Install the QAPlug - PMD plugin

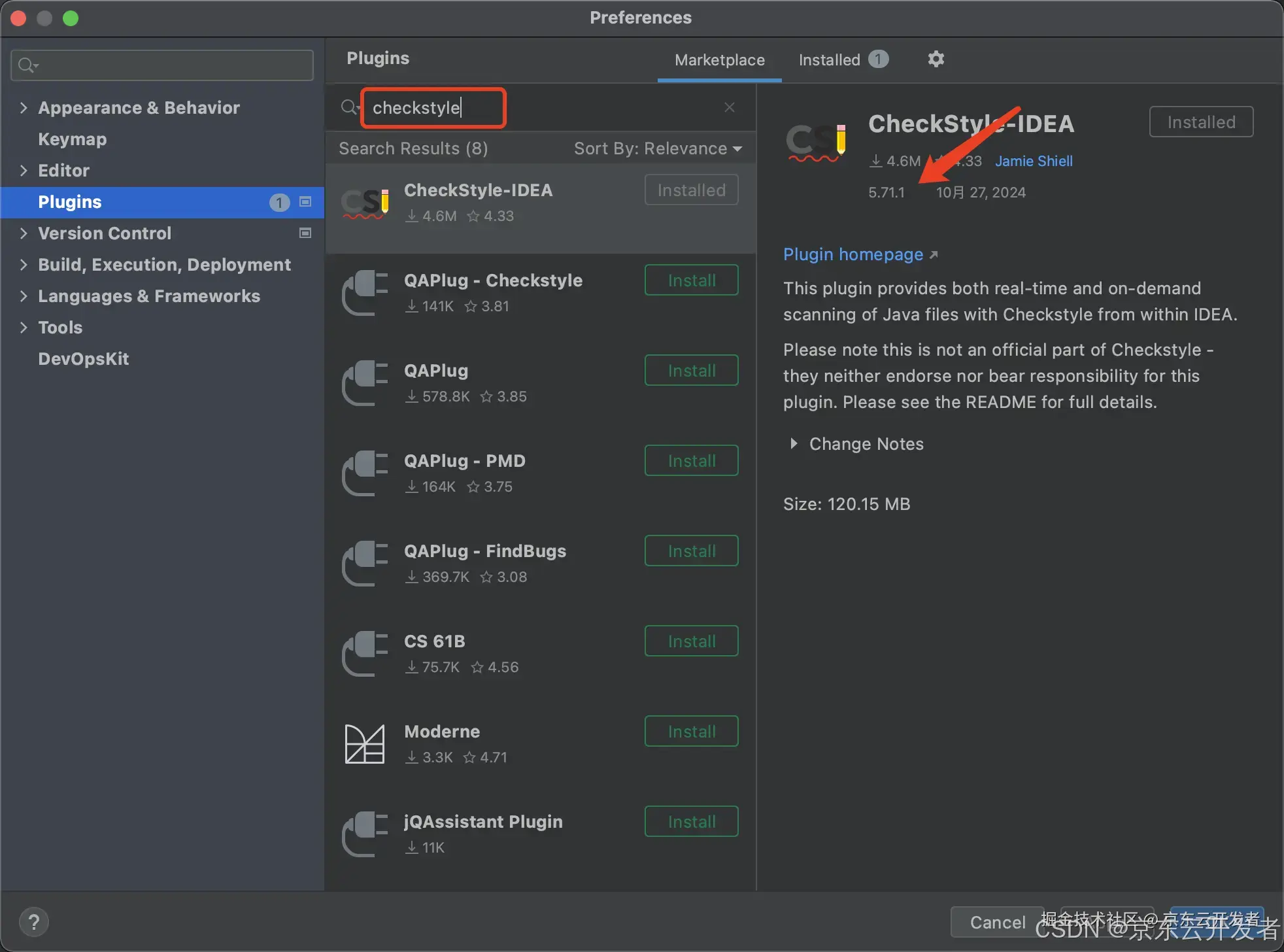[x=691, y=461]
